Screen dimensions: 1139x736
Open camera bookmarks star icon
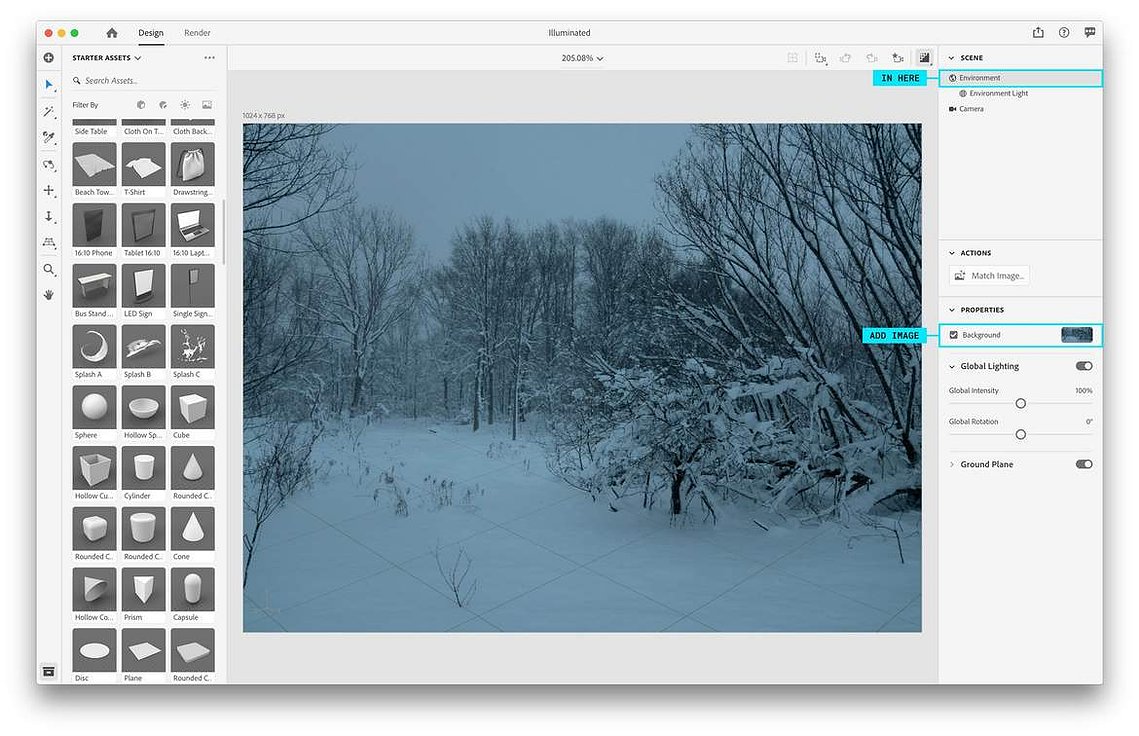click(898, 58)
